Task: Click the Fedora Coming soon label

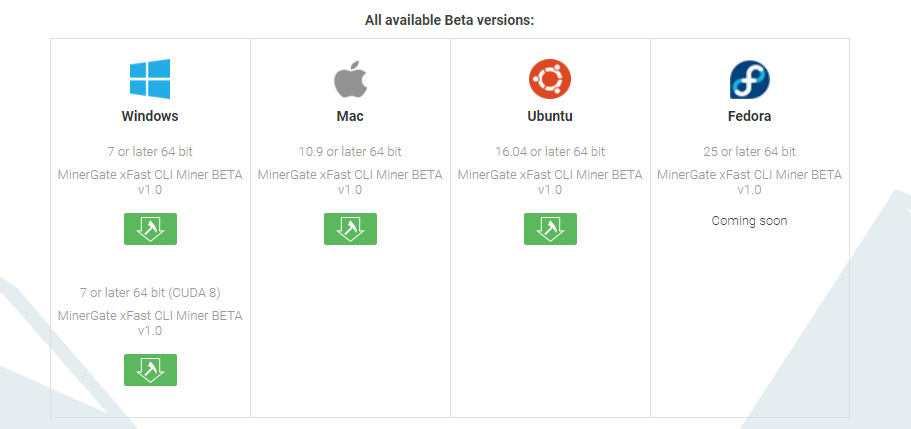Action: (749, 221)
